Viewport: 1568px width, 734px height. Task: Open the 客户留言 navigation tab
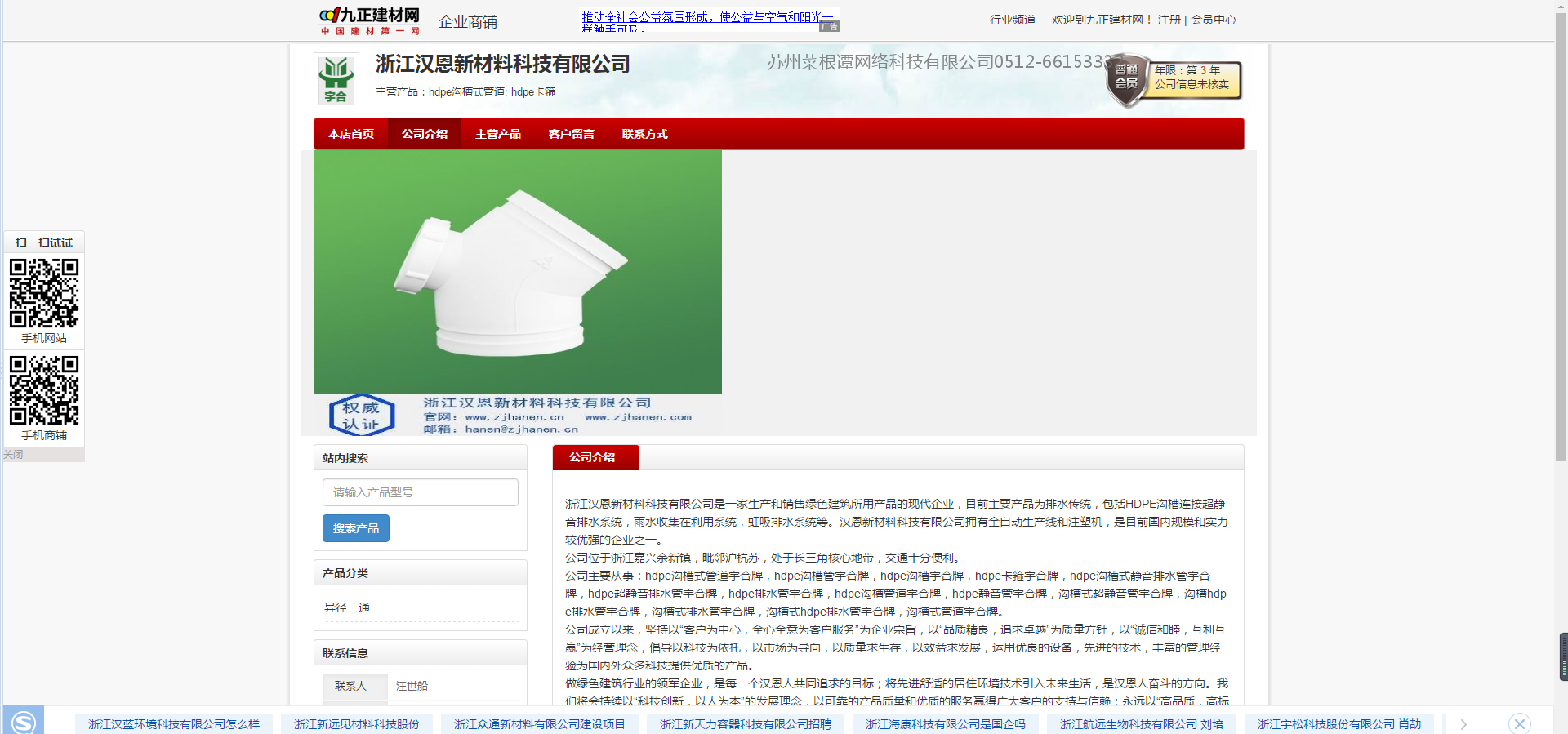click(572, 134)
